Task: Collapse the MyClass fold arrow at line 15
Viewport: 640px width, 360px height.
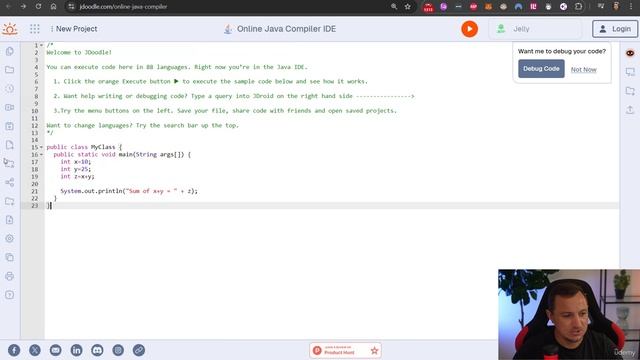Action: pyautogui.click(x=42, y=147)
